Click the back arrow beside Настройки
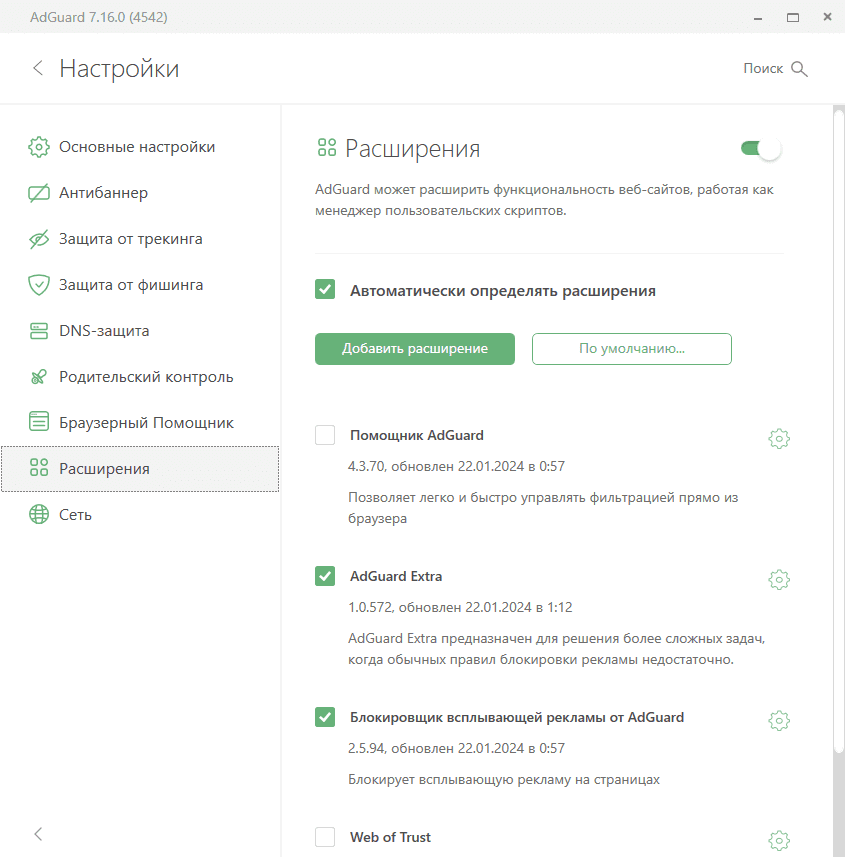 click(x=38, y=68)
